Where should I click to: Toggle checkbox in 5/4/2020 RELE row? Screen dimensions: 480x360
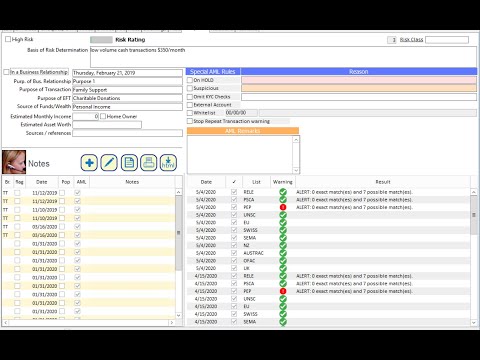pos(234,192)
